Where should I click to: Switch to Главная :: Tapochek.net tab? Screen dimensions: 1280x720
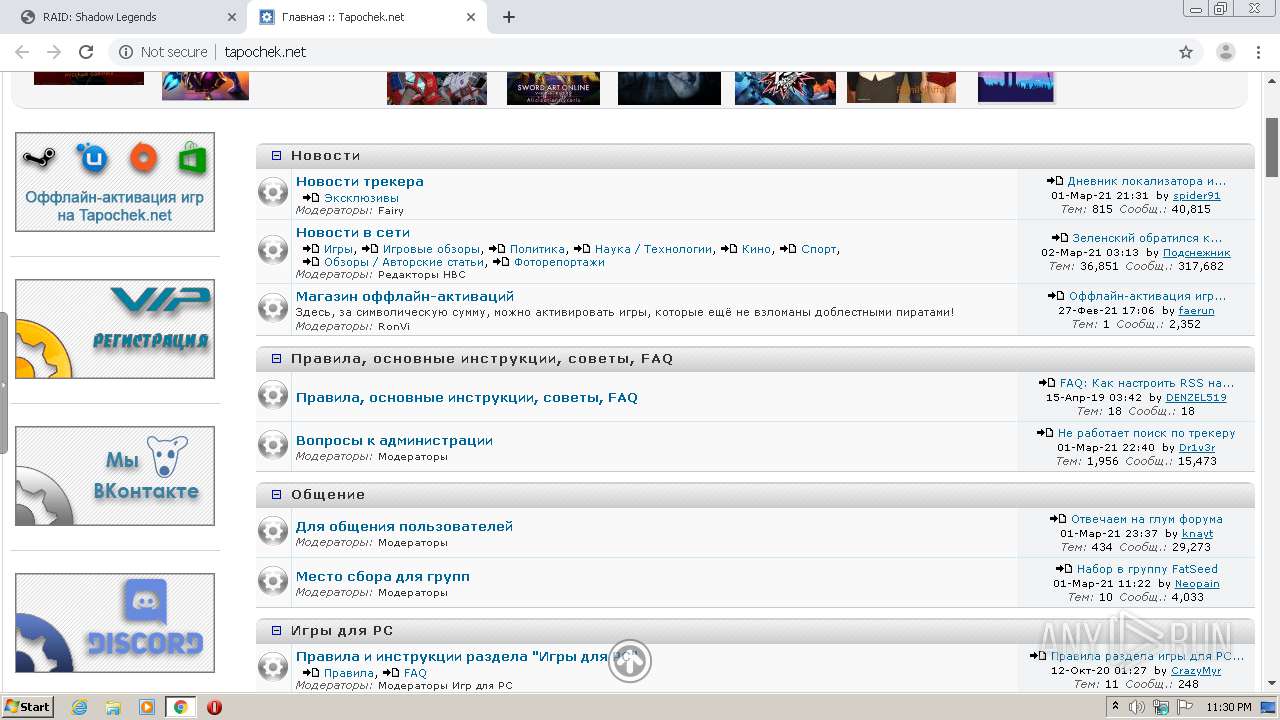pos(365,17)
